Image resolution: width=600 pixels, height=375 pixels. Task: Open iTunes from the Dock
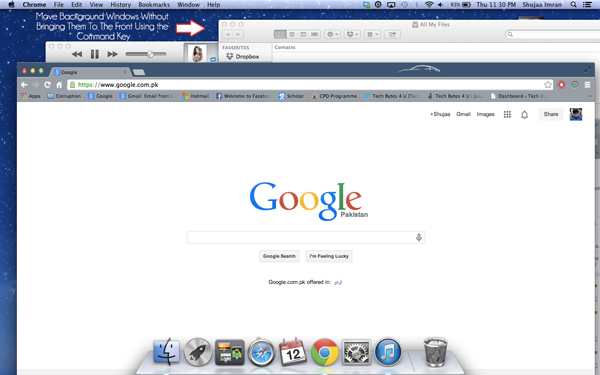(388, 352)
